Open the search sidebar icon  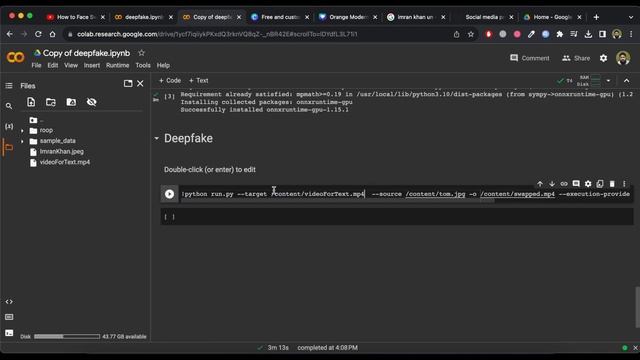point(9,106)
